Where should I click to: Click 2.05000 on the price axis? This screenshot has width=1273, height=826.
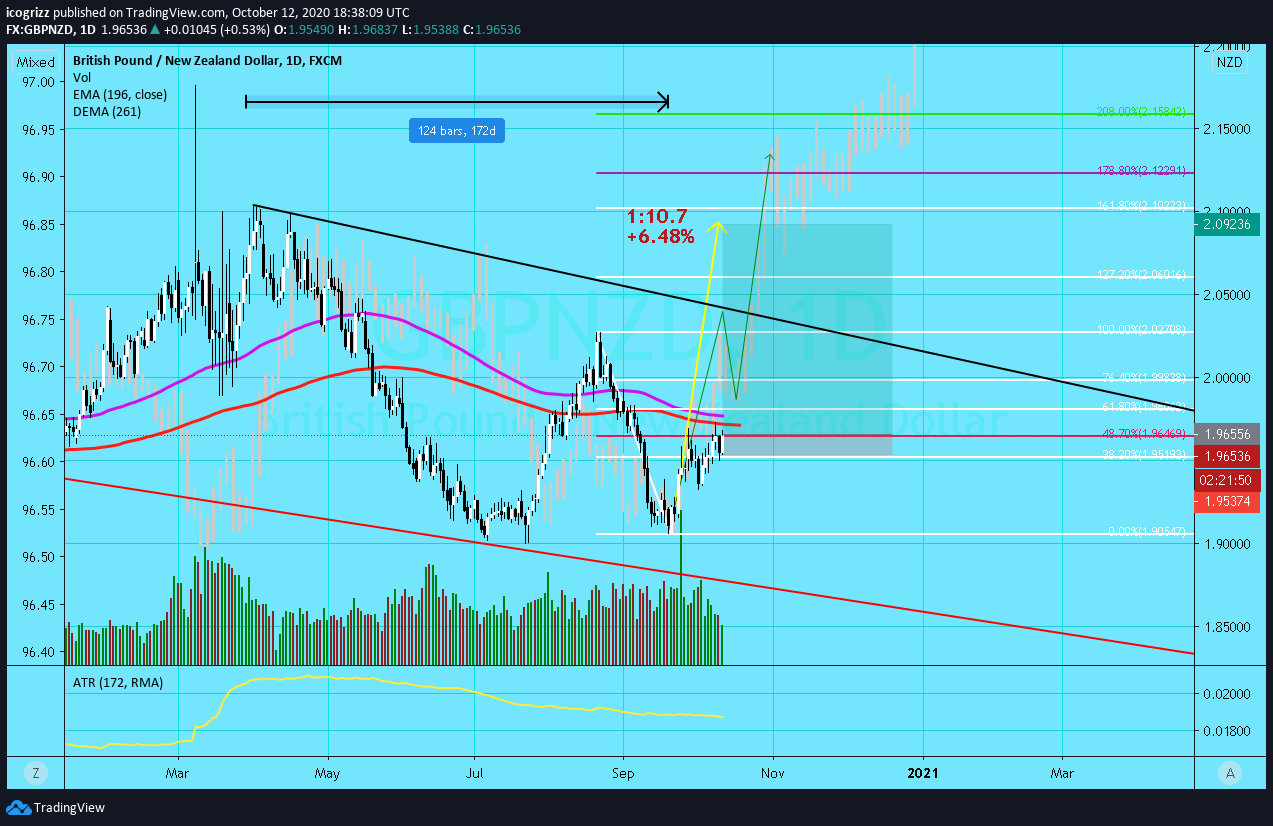pyautogui.click(x=1225, y=294)
